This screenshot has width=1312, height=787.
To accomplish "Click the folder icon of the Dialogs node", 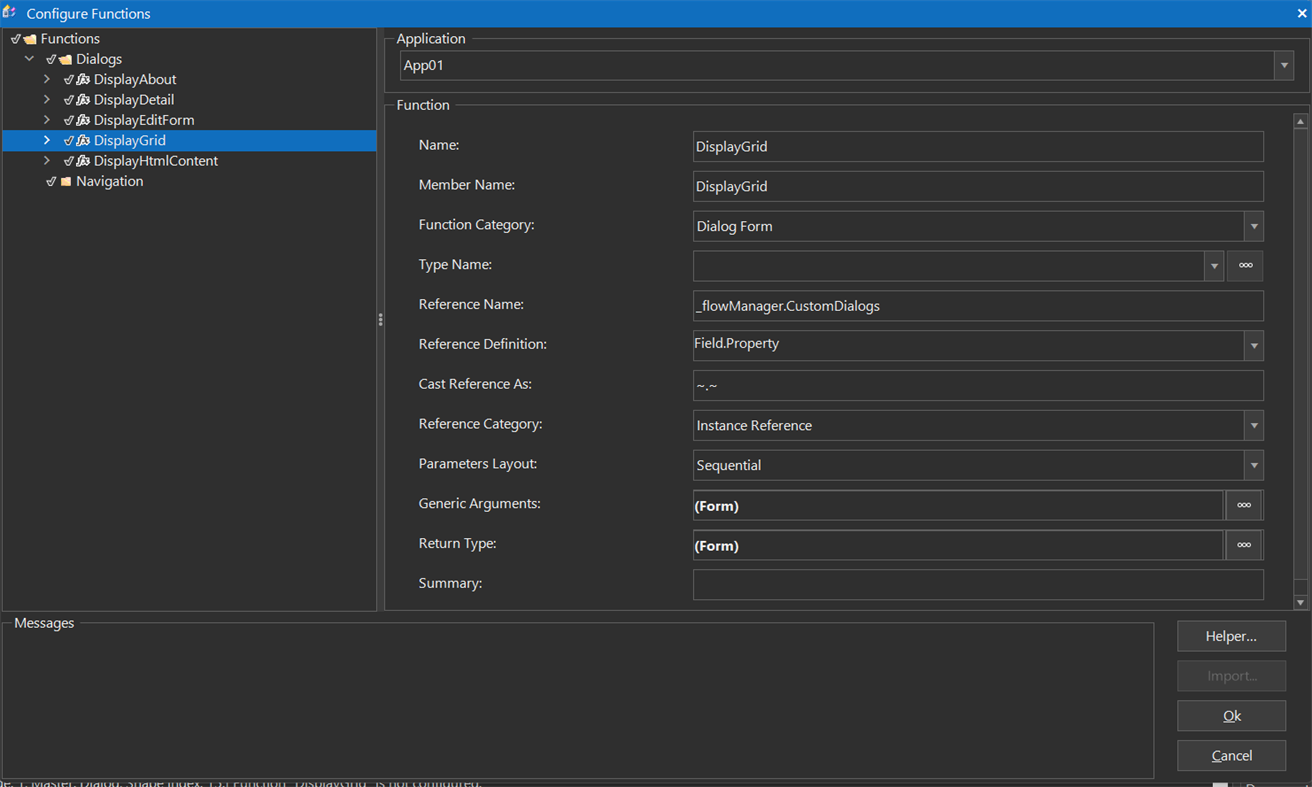I will click(65, 60).
